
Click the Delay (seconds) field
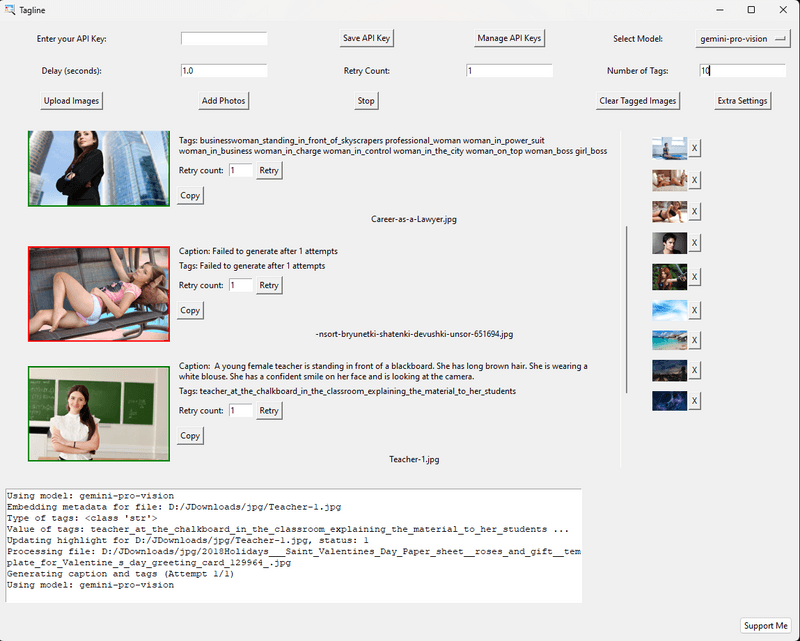coord(224,71)
